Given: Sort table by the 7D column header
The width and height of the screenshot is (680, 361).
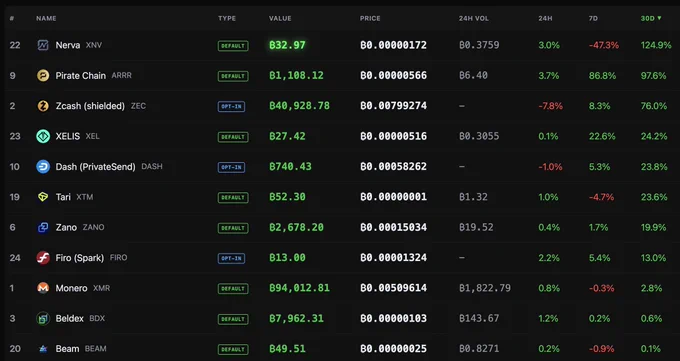Looking at the screenshot, I should point(593,18).
